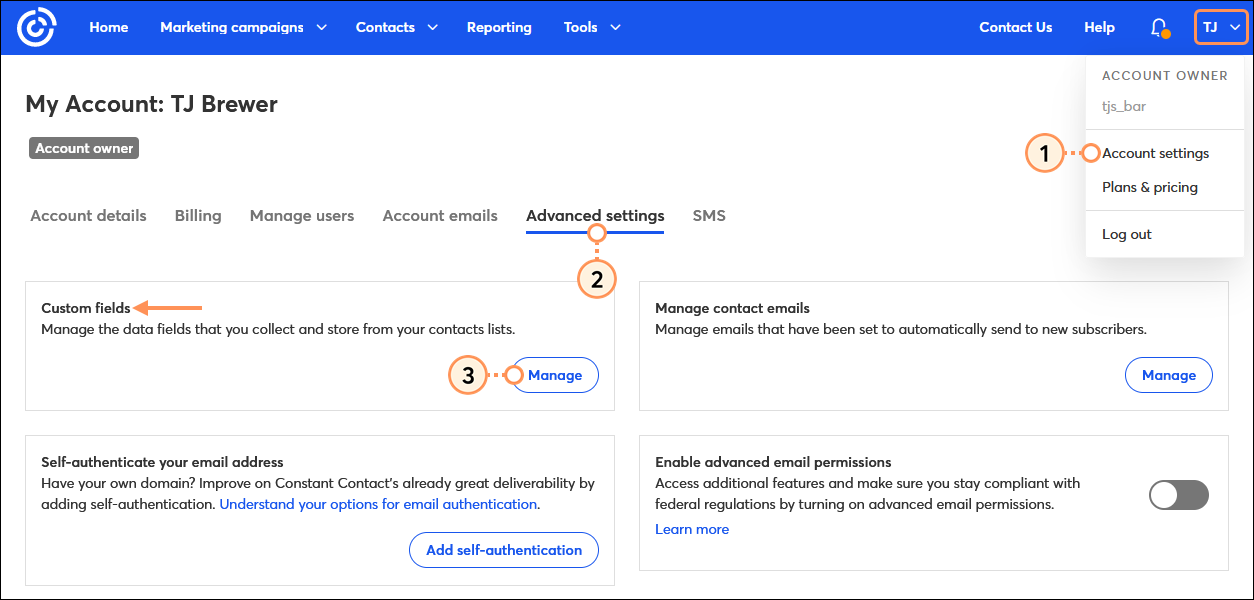Switch to the Account details tab
This screenshot has width=1254, height=600.
88,215
